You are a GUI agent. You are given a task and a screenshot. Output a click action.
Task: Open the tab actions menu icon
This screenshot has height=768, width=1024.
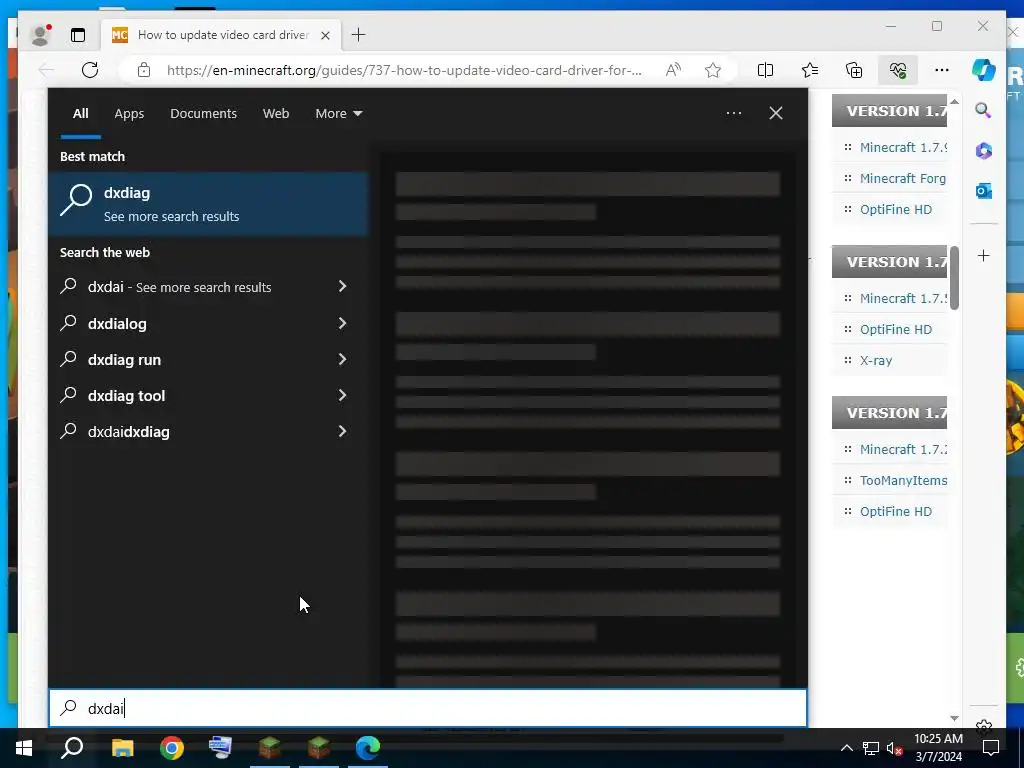(78, 35)
